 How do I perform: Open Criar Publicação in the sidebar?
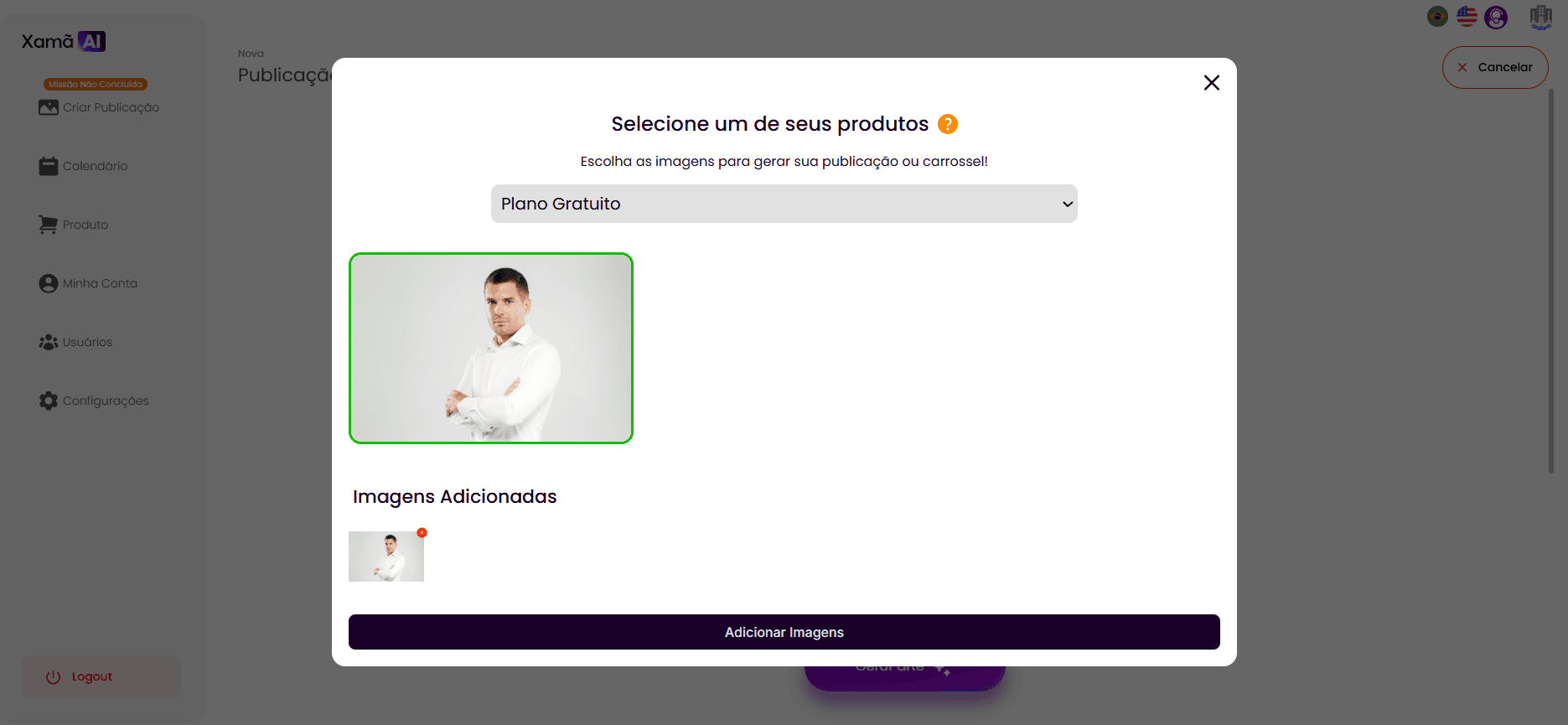coord(99,107)
